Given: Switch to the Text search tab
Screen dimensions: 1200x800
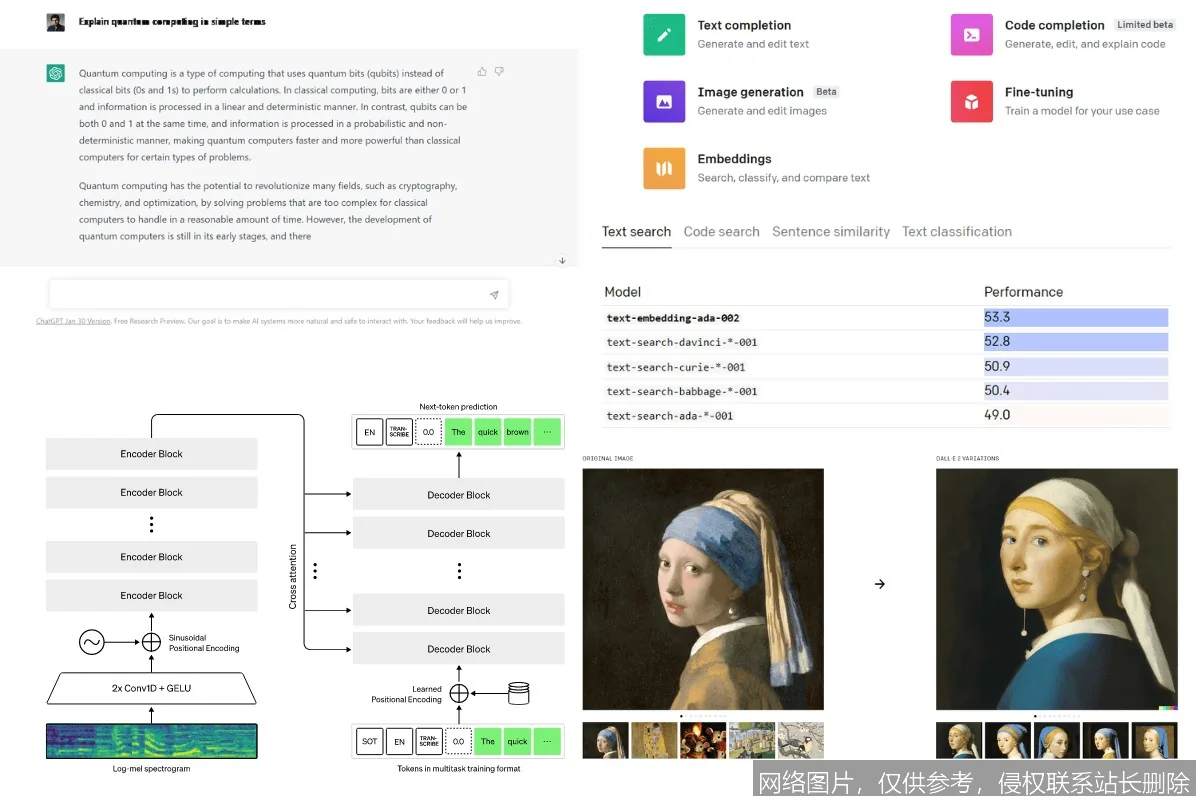Looking at the screenshot, I should pos(636,232).
